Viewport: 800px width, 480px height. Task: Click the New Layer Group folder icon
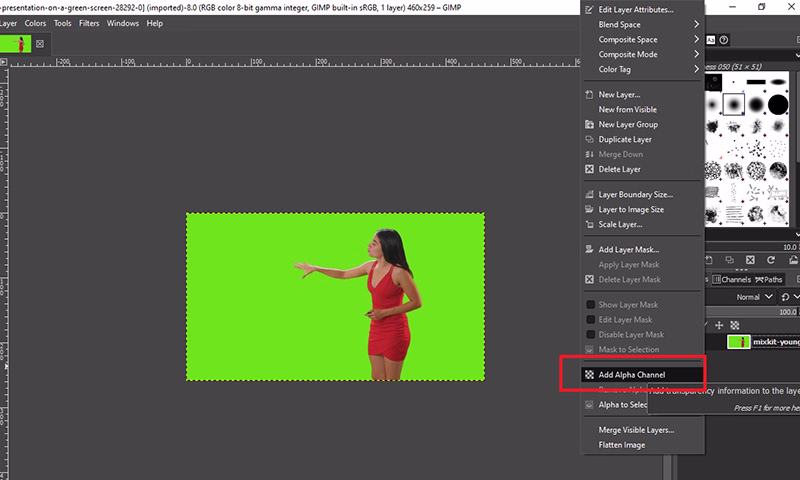click(589, 124)
